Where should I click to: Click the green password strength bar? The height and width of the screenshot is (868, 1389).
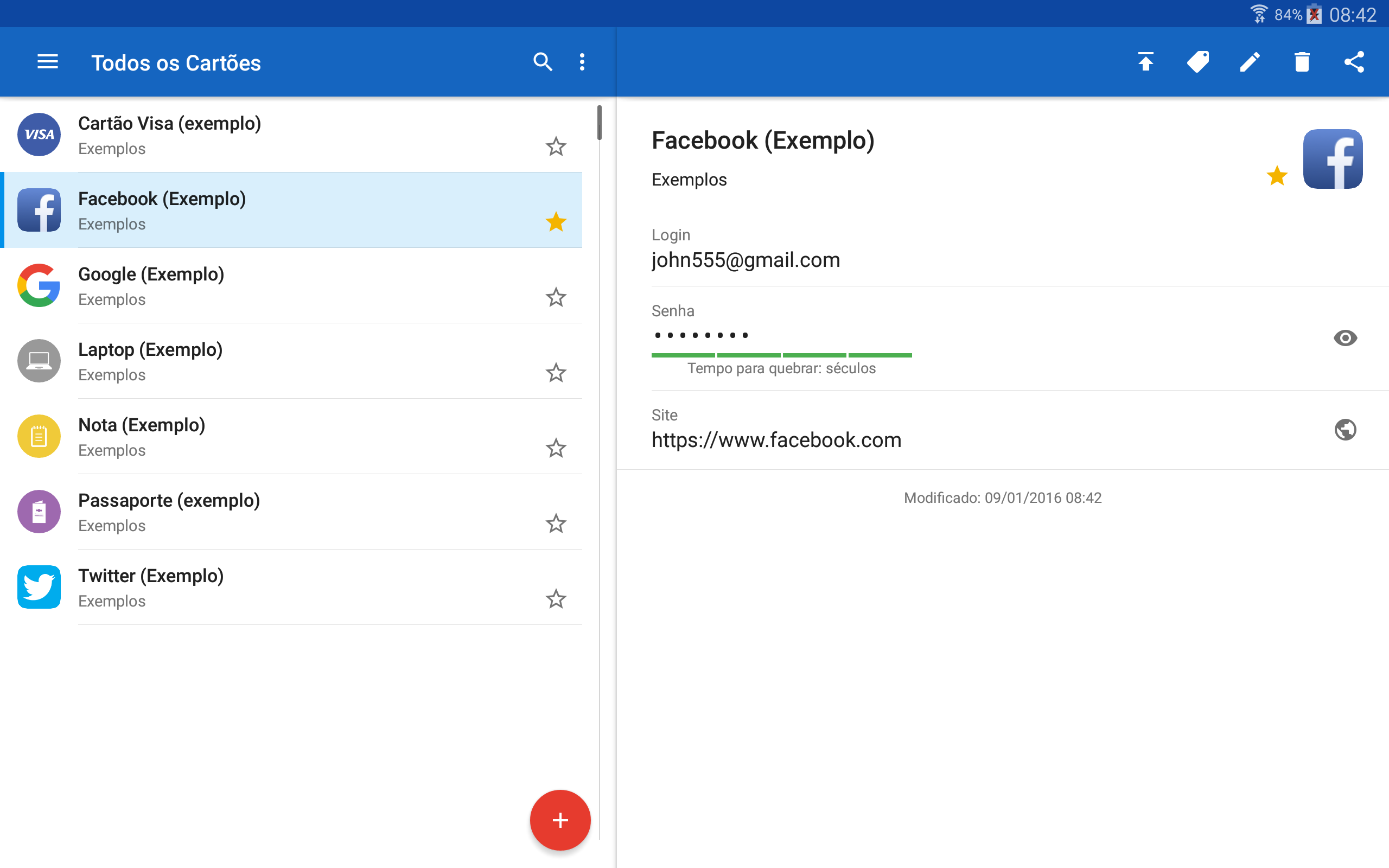tap(782, 355)
